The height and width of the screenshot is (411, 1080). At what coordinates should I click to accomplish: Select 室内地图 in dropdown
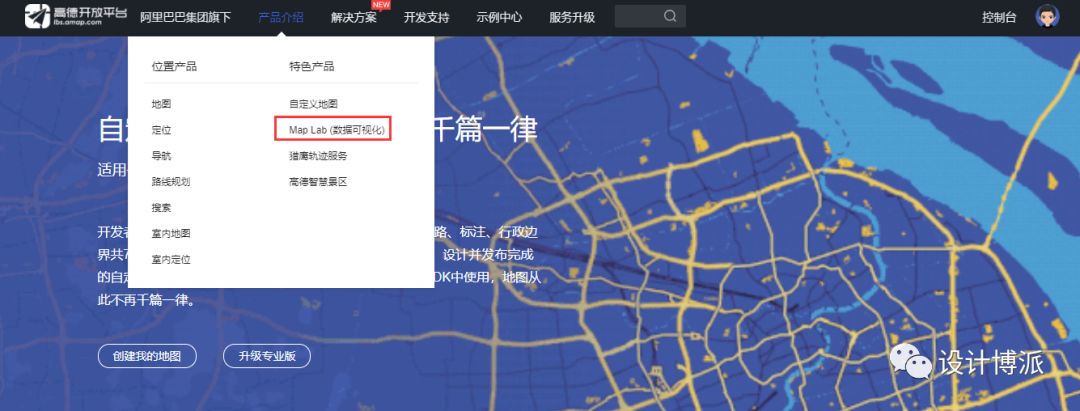click(x=171, y=233)
